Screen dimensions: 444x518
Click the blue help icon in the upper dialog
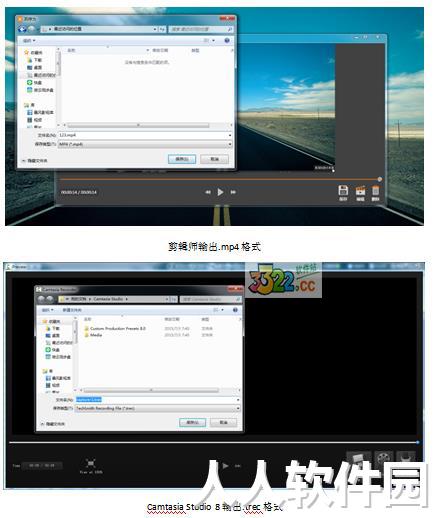pyautogui.click(x=227, y=40)
